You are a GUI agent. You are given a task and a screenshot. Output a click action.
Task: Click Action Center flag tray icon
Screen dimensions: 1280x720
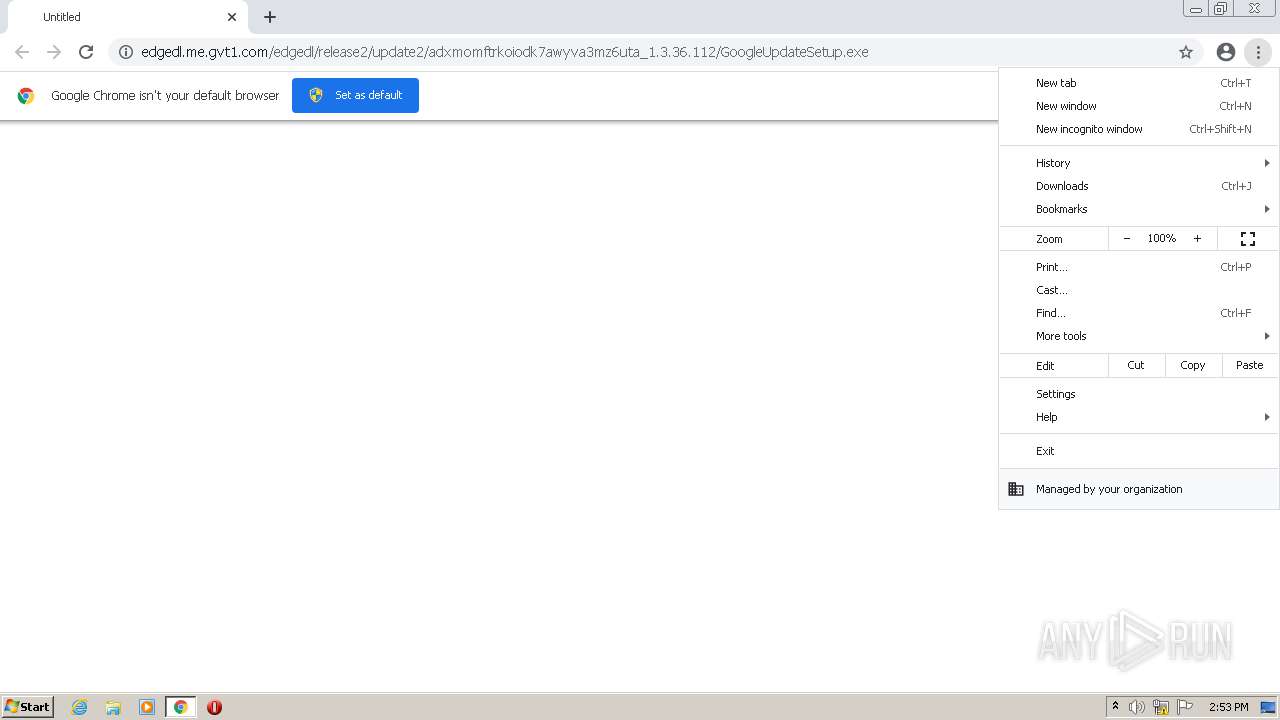(1185, 707)
